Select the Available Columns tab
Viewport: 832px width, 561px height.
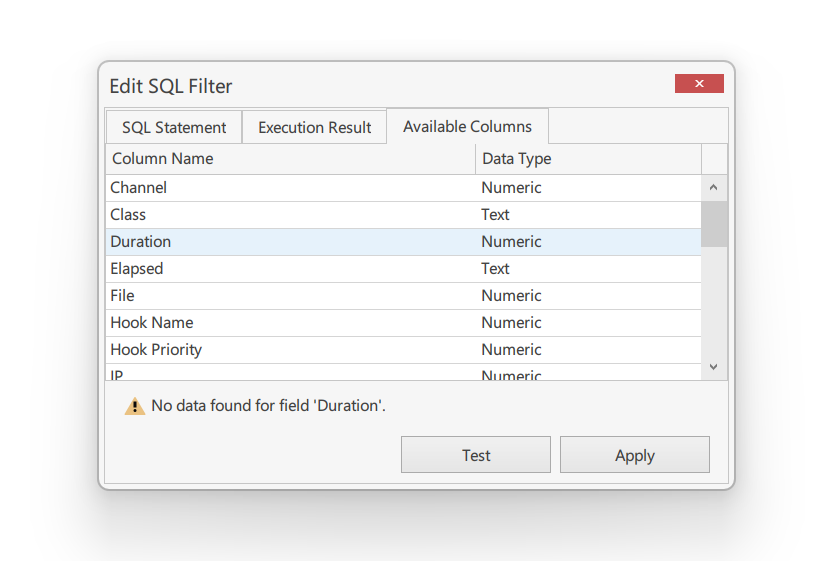[x=467, y=126]
